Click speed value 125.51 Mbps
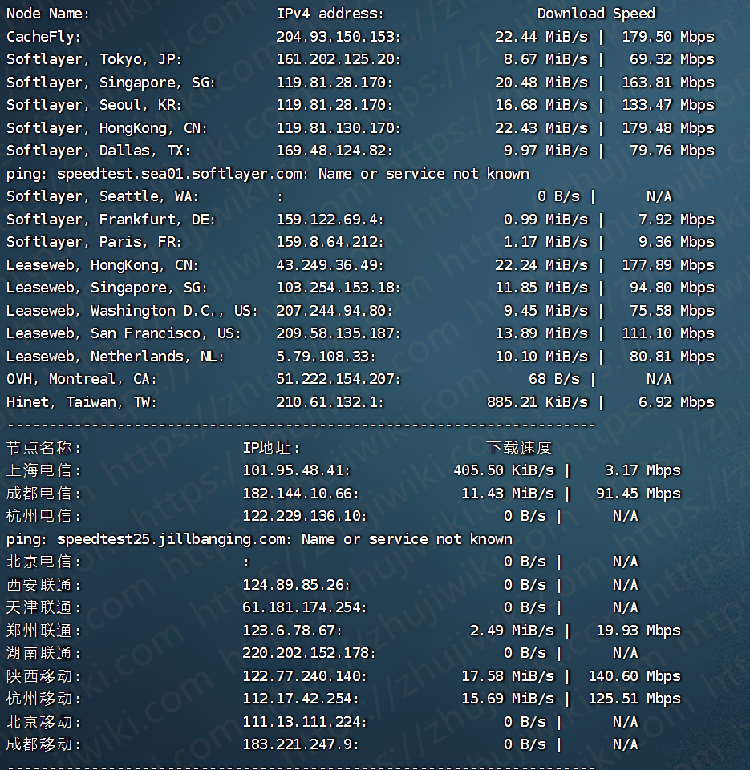The image size is (750, 770). 635,699
